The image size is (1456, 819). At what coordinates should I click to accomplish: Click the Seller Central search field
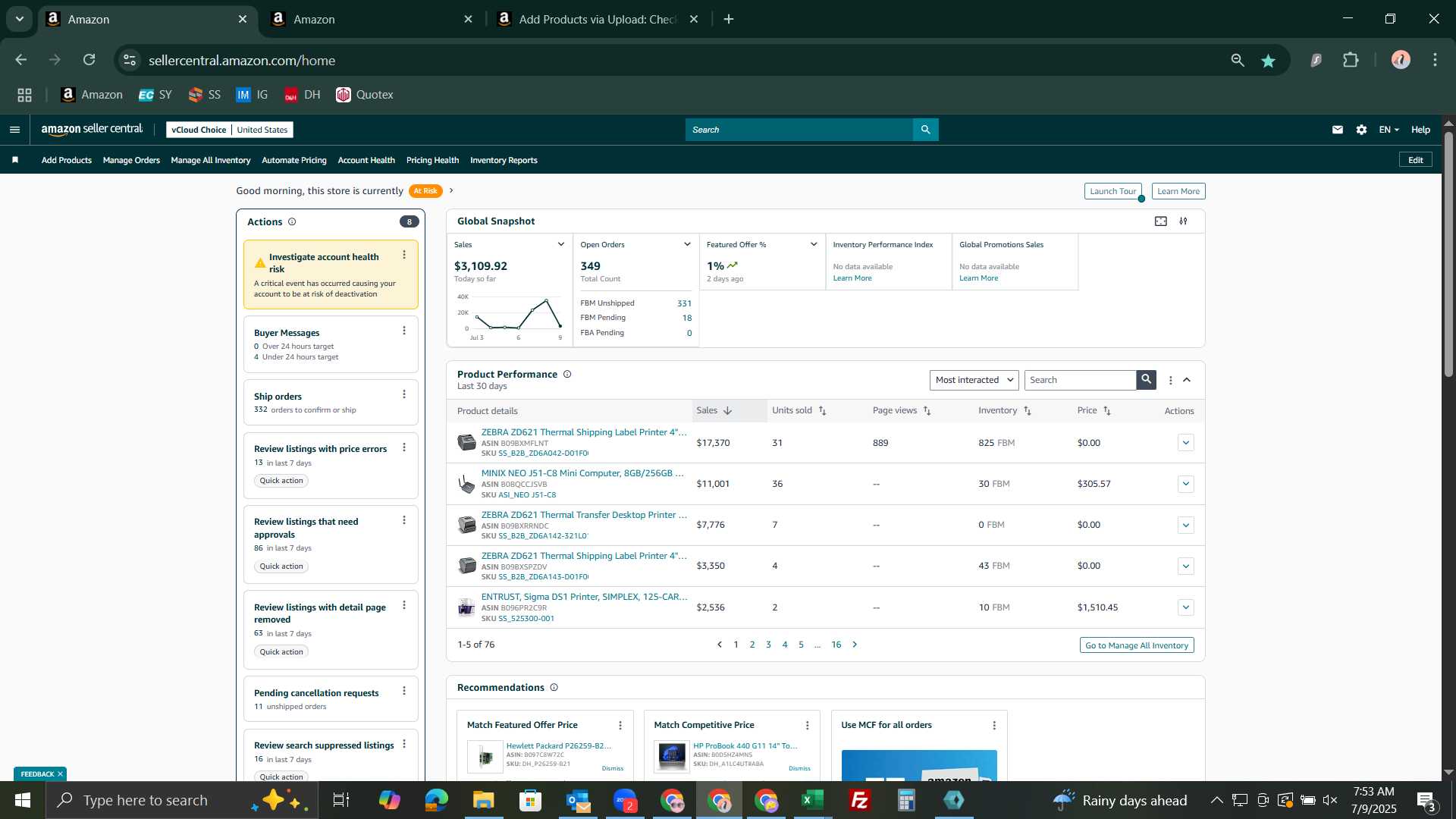799,130
